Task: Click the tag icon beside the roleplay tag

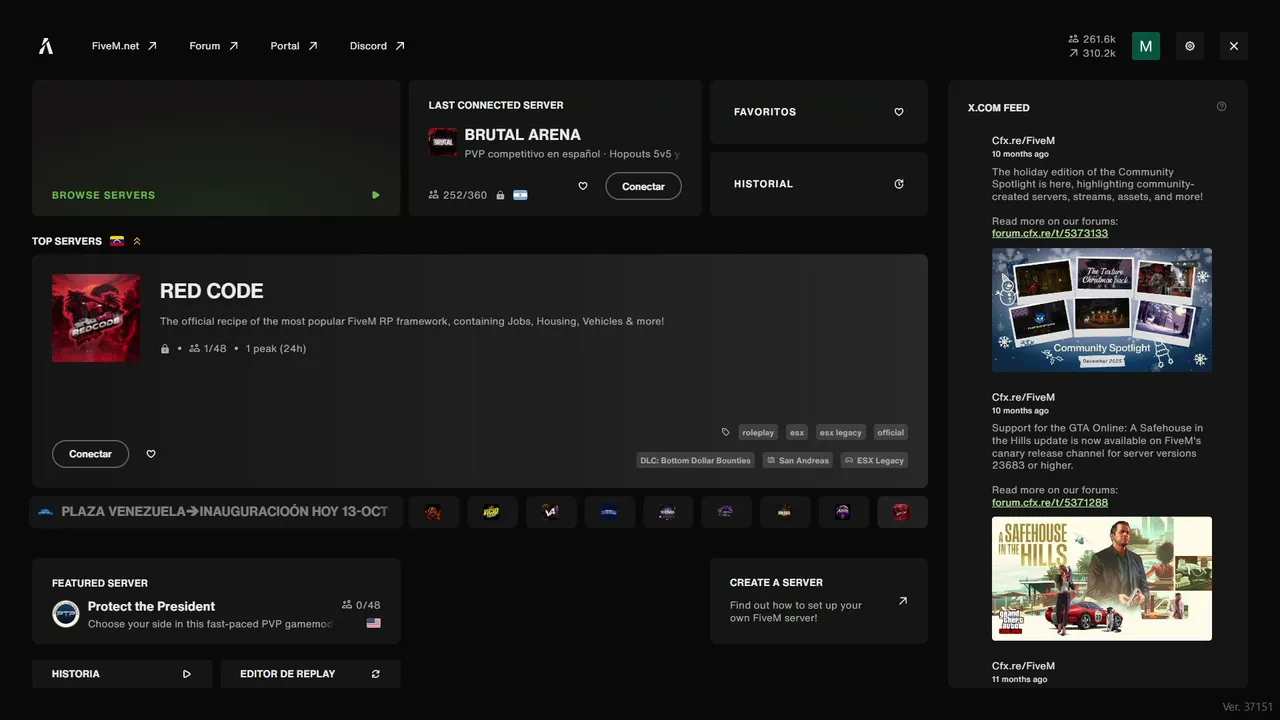Action: 726,432
